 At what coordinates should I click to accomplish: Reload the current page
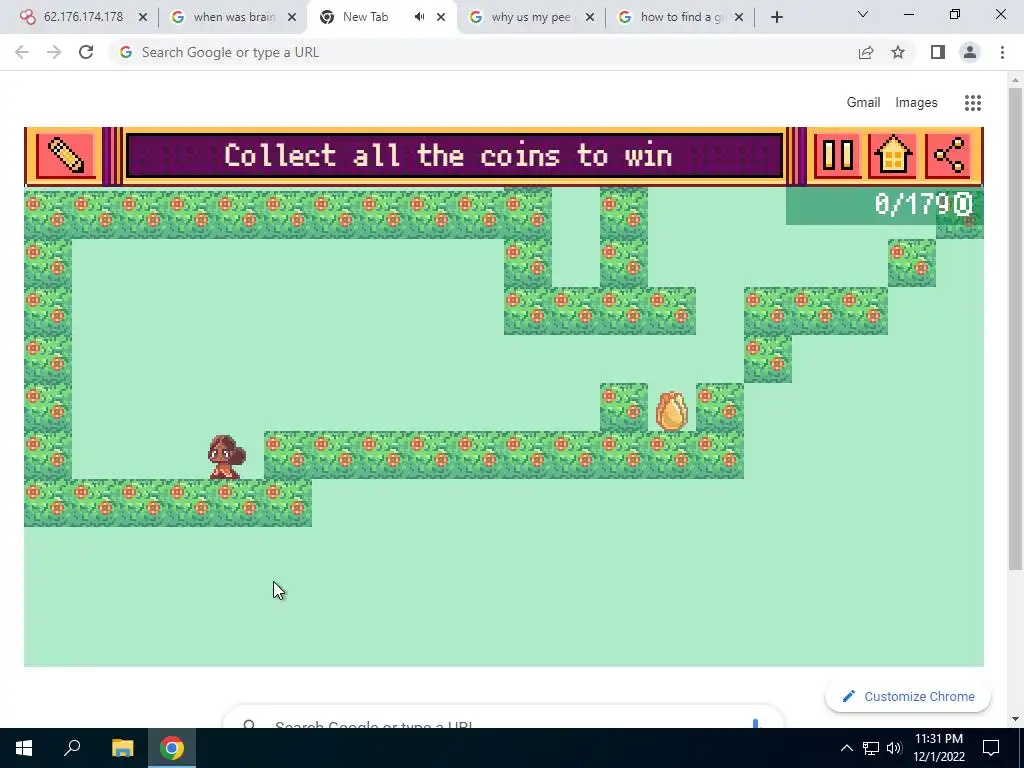(x=86, y=52)
